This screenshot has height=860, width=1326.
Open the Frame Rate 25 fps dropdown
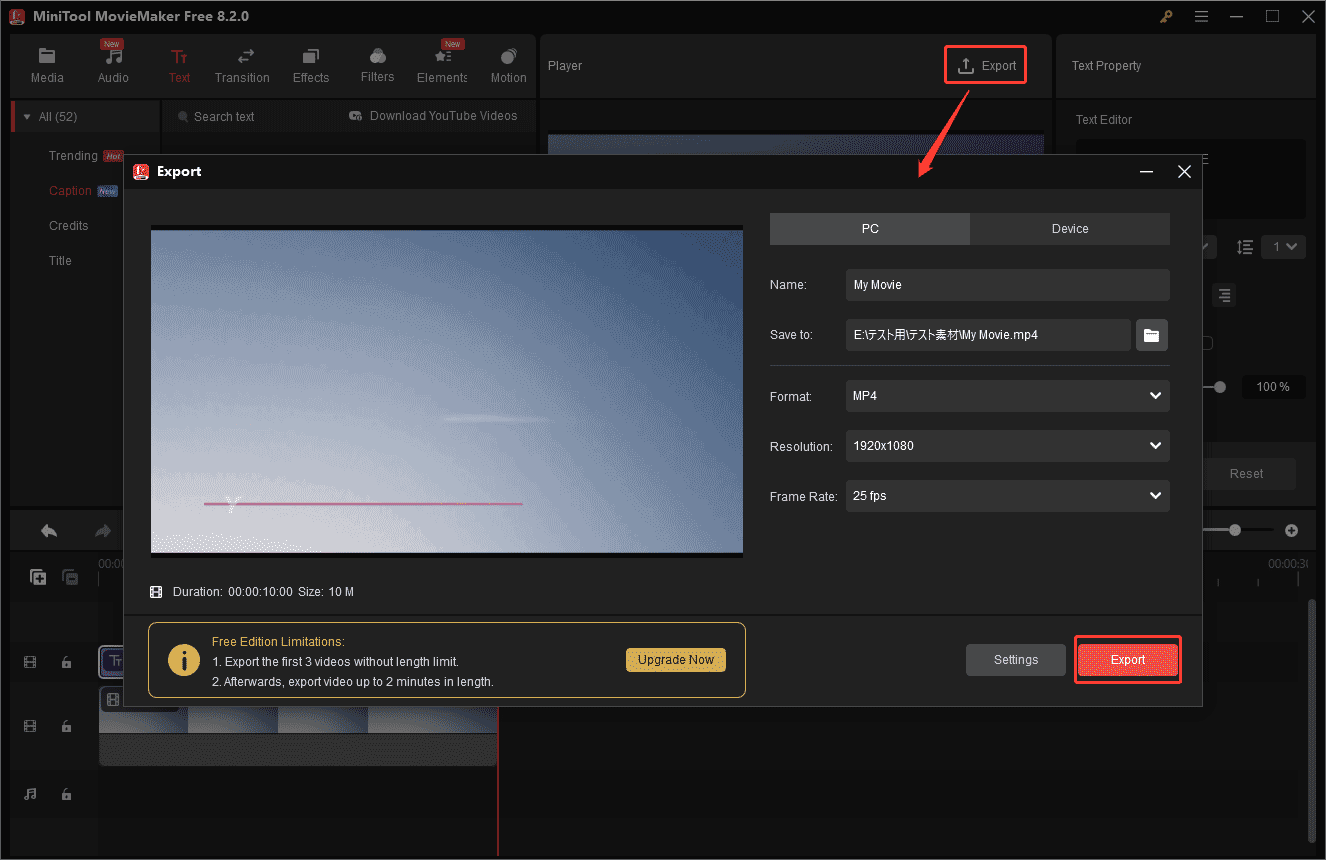[1007, 495]
